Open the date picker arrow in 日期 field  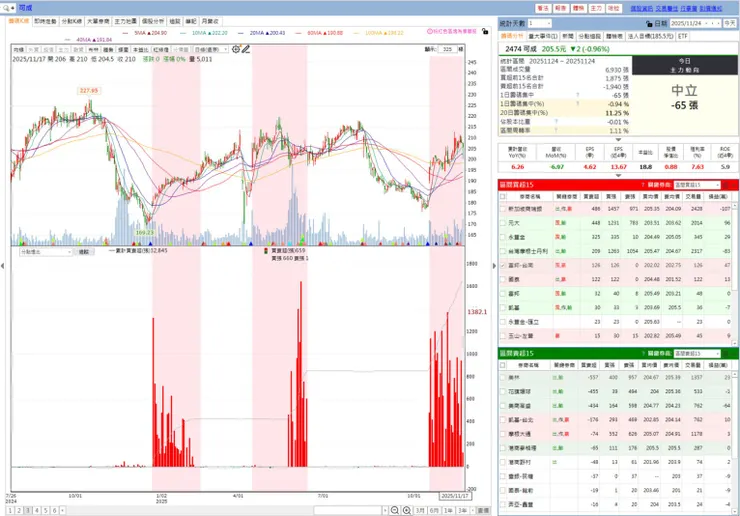(706, 23)
